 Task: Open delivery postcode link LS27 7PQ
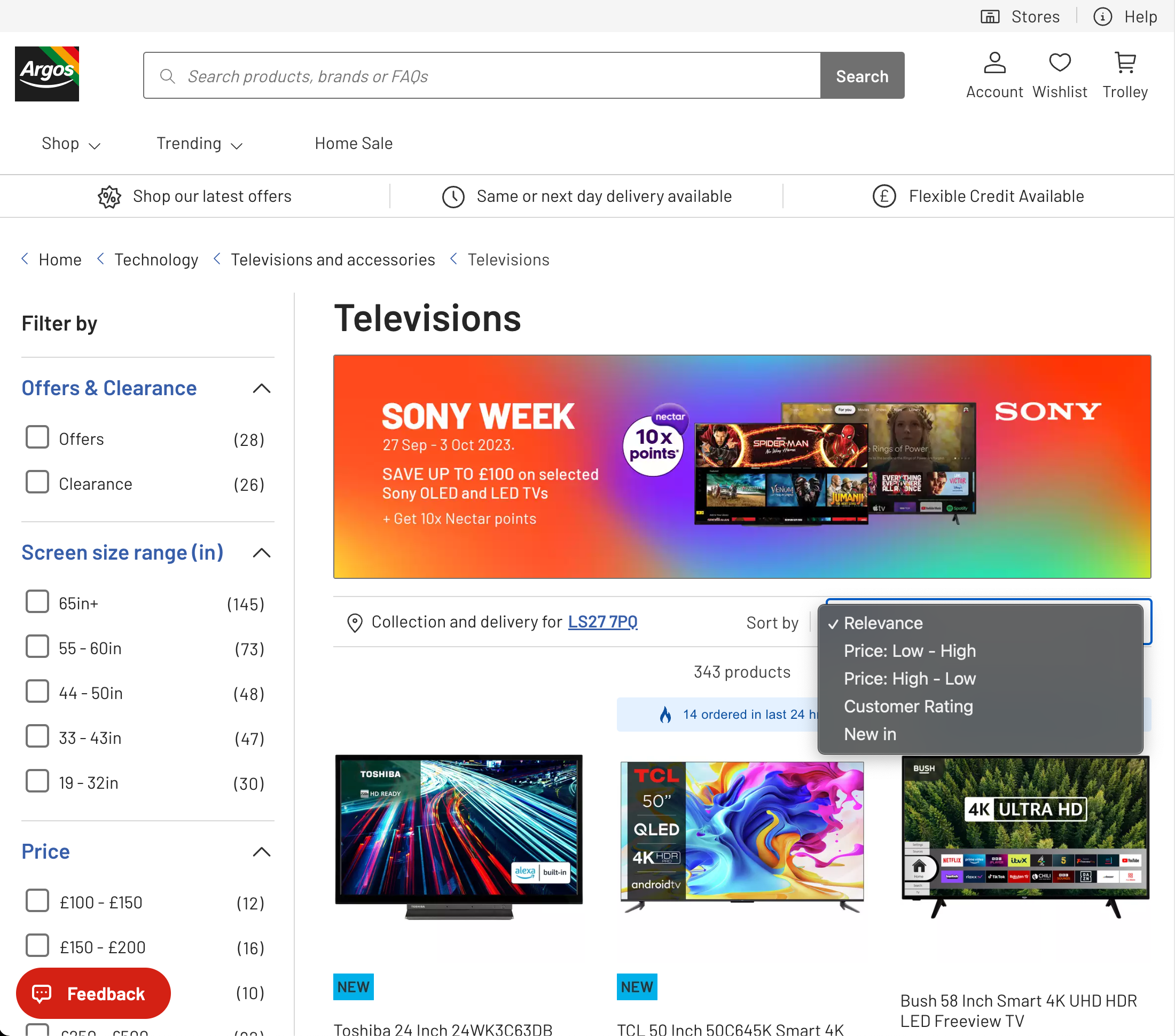pyautogui.click(x=602, y=622)
